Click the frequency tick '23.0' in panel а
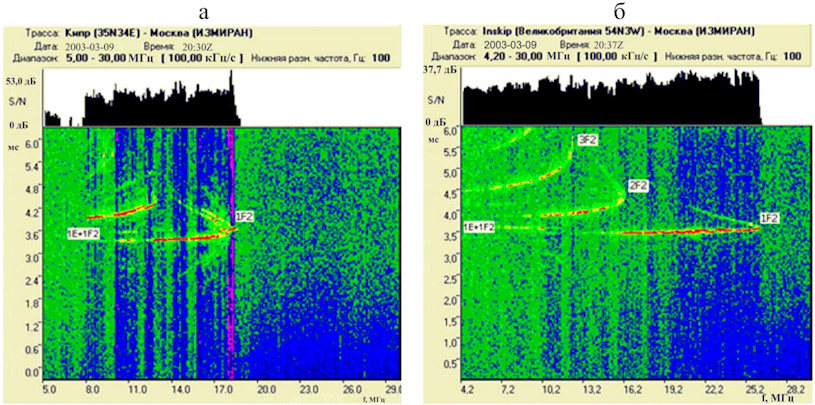 [309, 388]
